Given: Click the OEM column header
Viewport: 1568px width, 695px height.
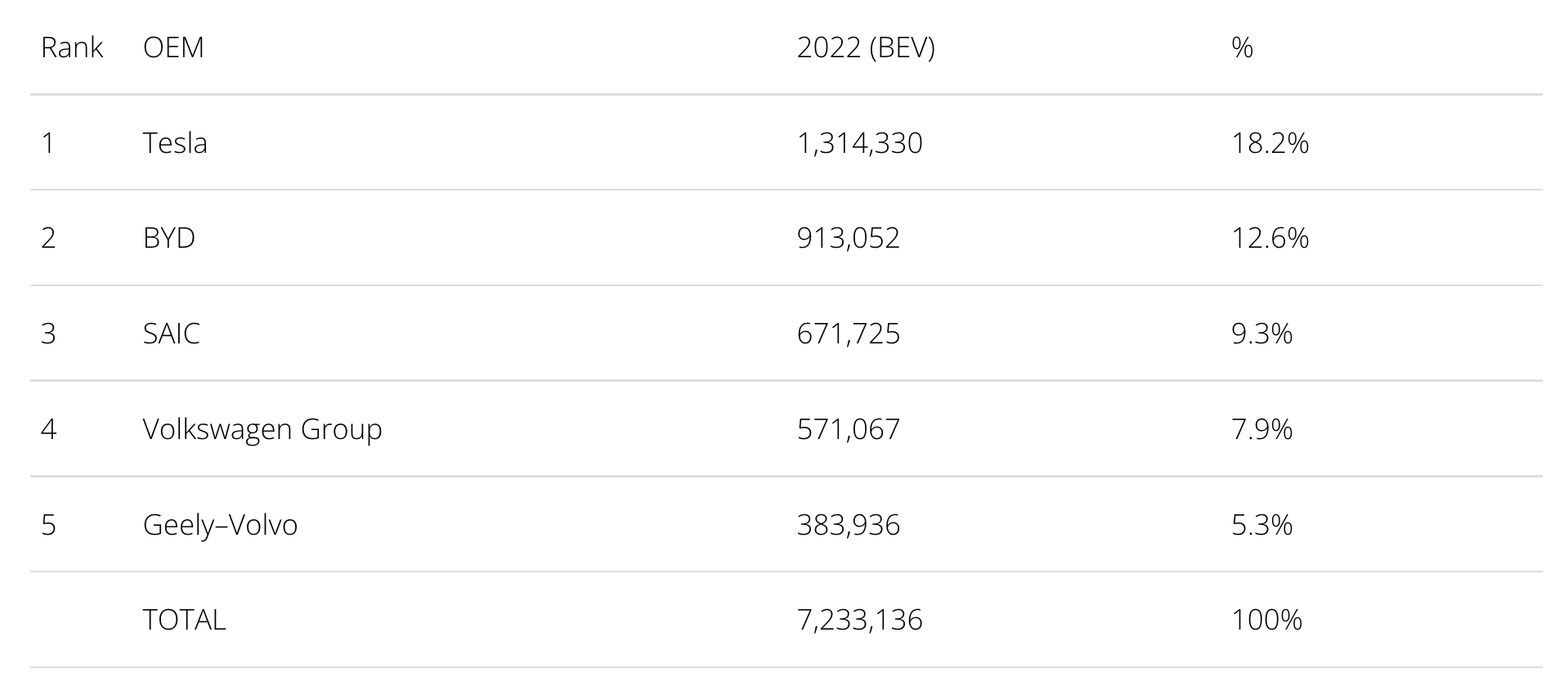Looking at the screenshot, I should [173, 47].
